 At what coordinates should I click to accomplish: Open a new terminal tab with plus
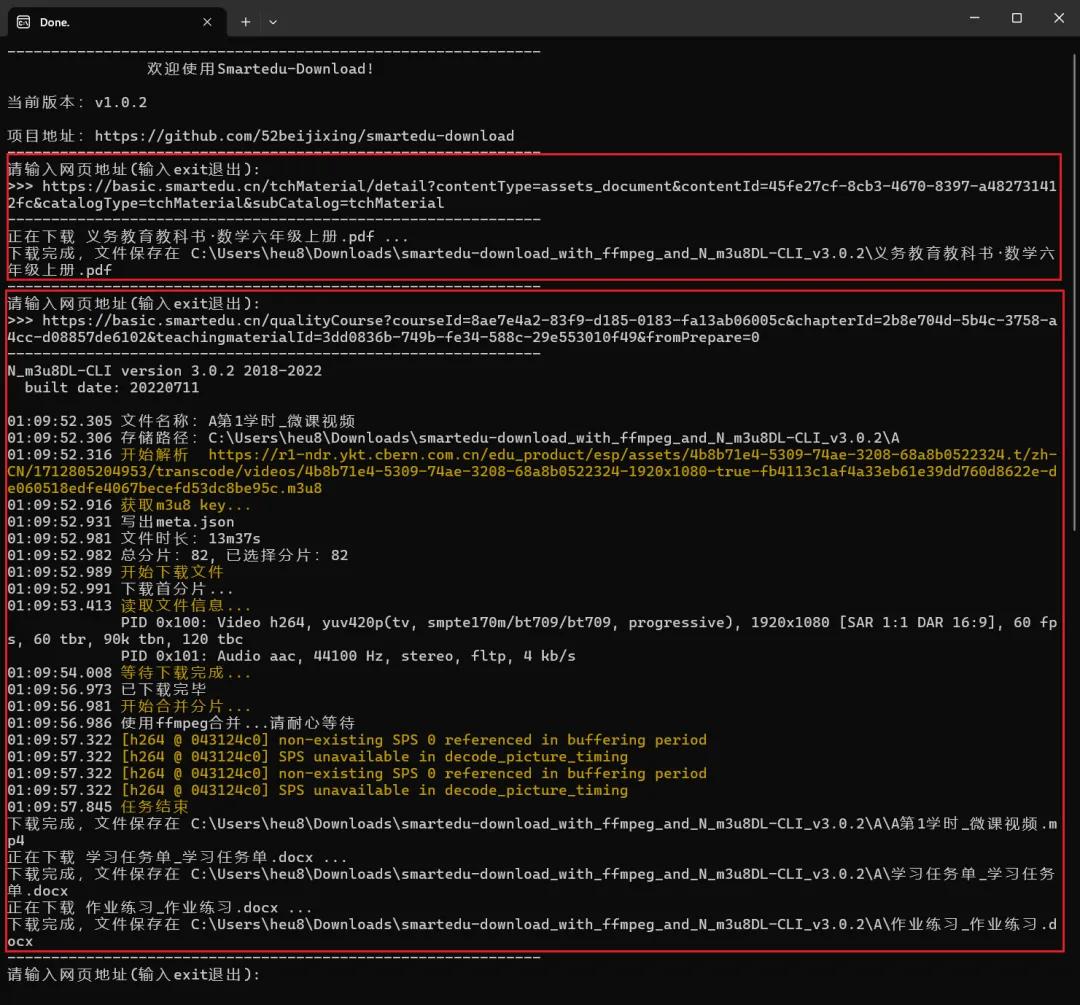pyautogui.click(x=245, y=22)
